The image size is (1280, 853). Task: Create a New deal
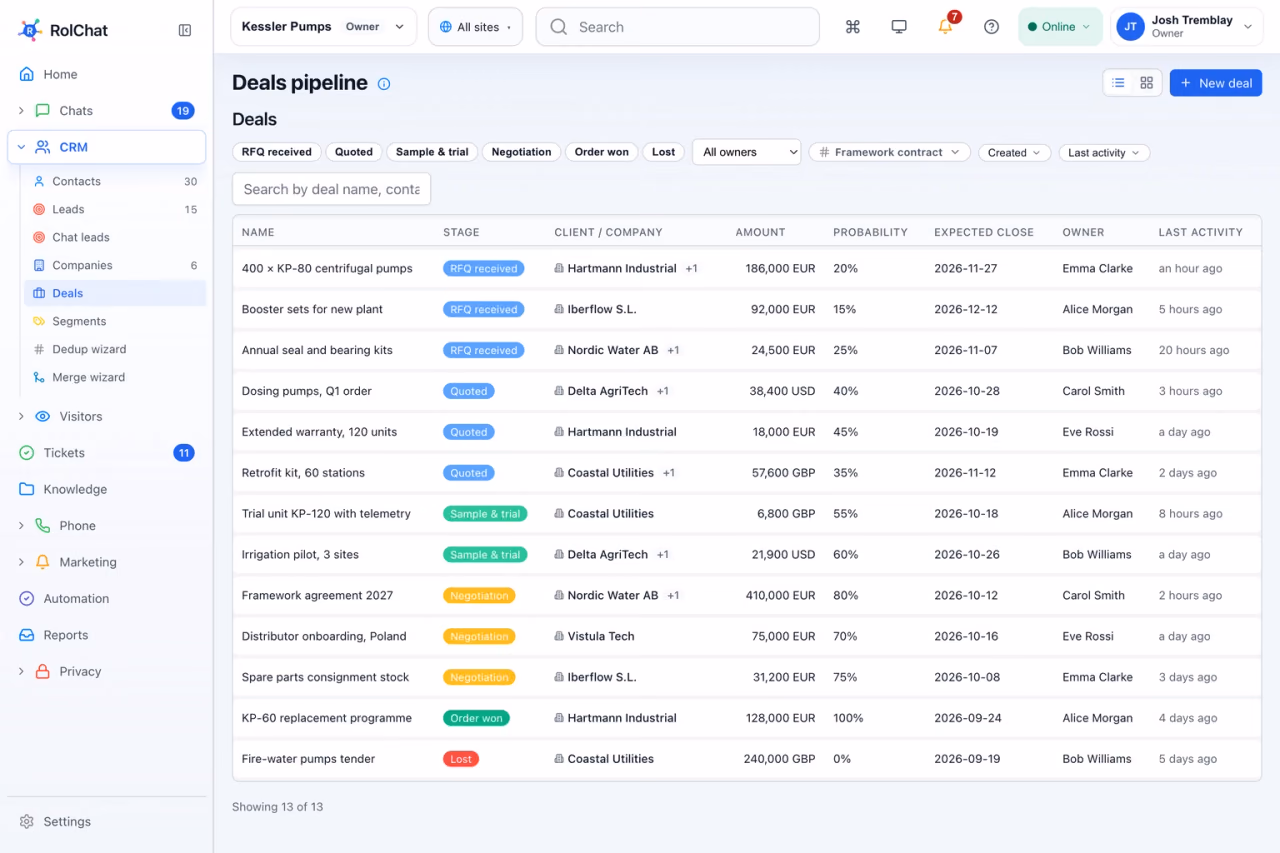[x=1216, y=83]
